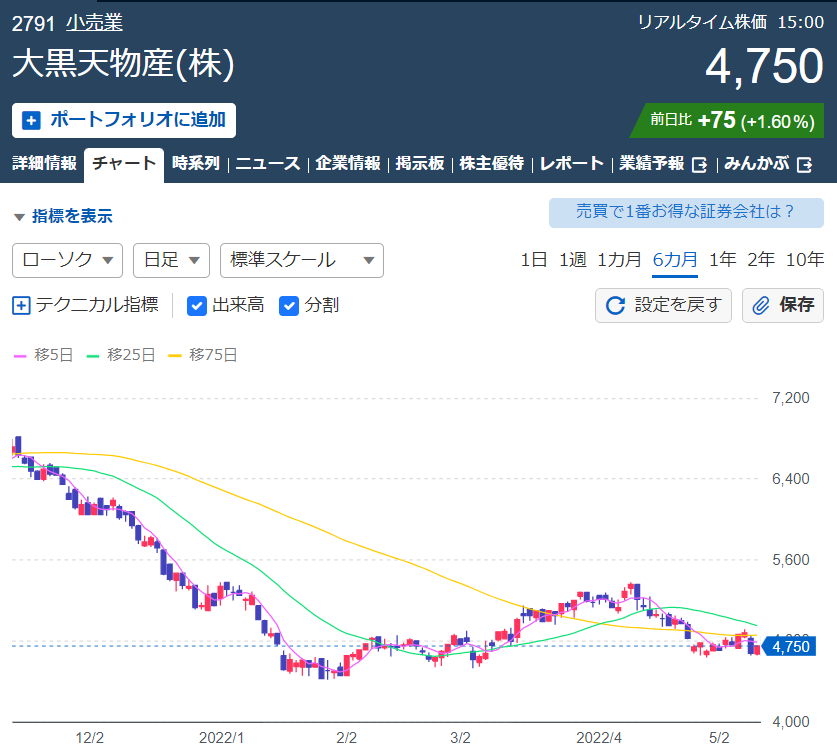Open the 掲示板 tab
837x751 pixels.
[420, 163]
